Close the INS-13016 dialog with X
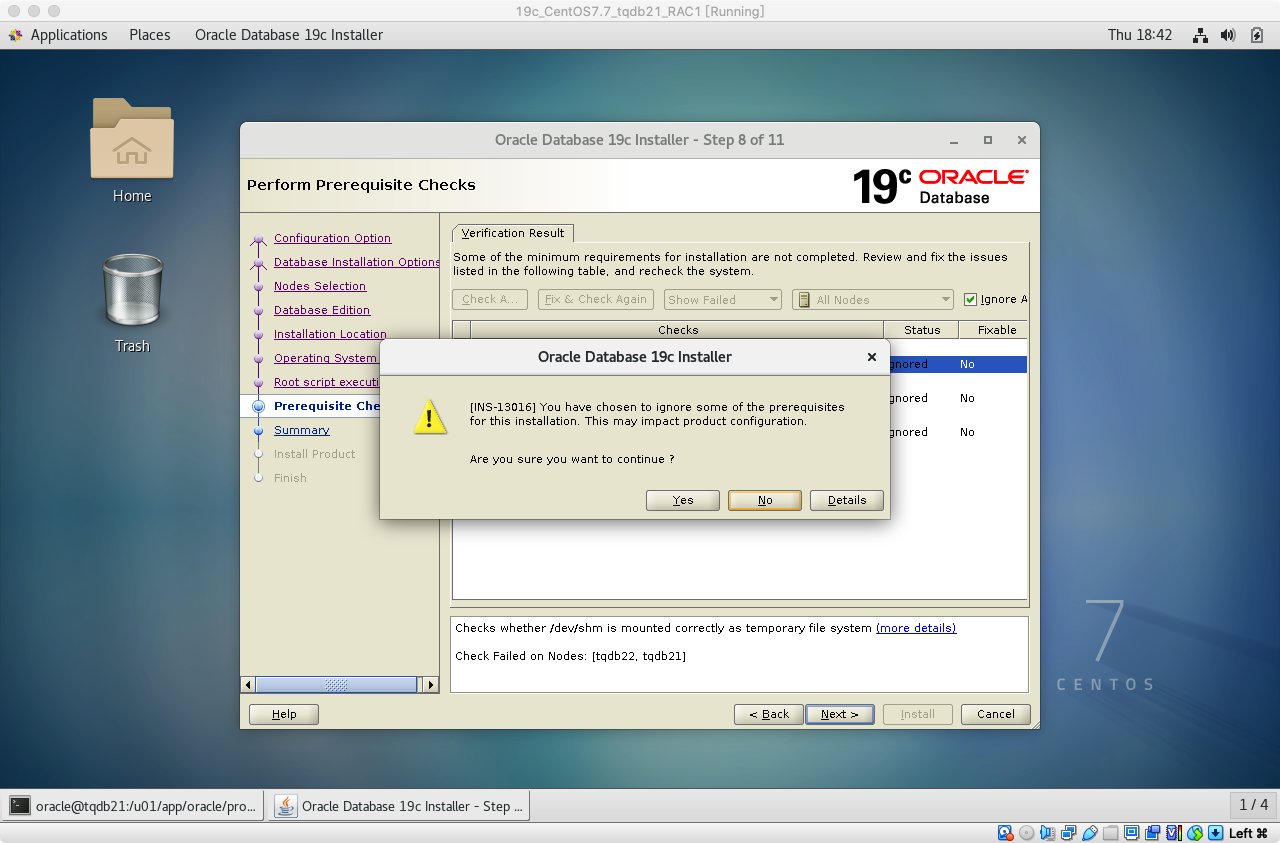This screenshot has width=1280, height=843. (872, 357)
